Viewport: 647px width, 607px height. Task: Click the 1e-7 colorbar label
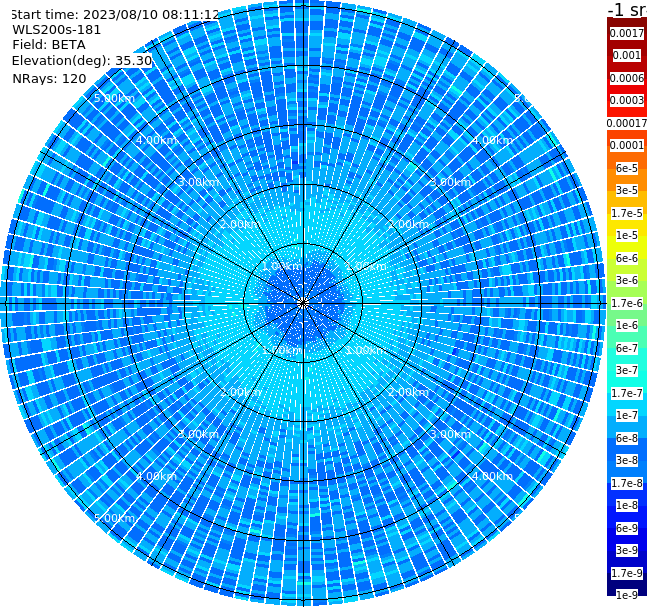[x=627, y=415]
